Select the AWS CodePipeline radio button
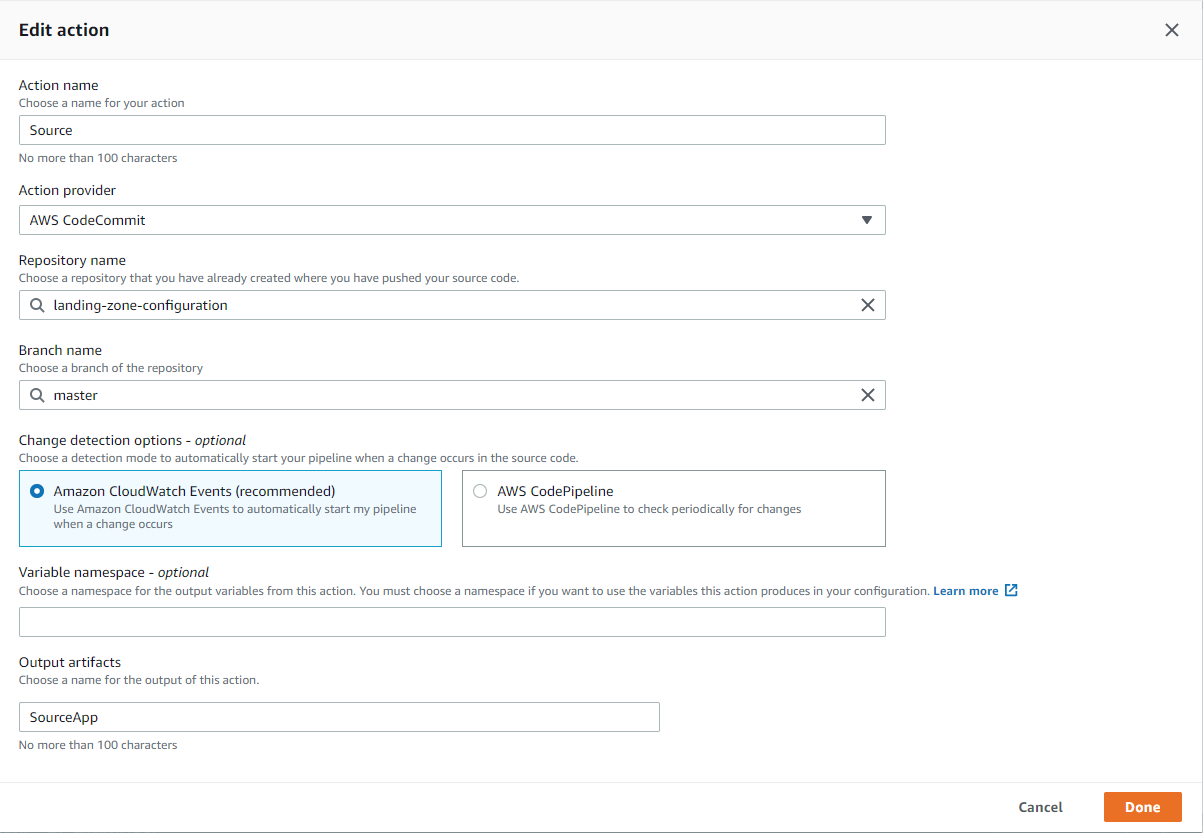This screenshot has width=1203, height=833. pyautogui.click(x=480, y=491)
